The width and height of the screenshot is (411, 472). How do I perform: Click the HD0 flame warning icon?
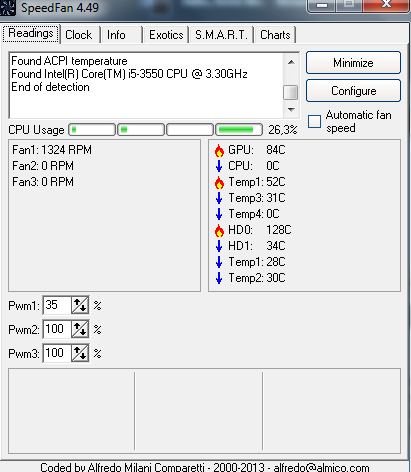(x=219, y=230)
